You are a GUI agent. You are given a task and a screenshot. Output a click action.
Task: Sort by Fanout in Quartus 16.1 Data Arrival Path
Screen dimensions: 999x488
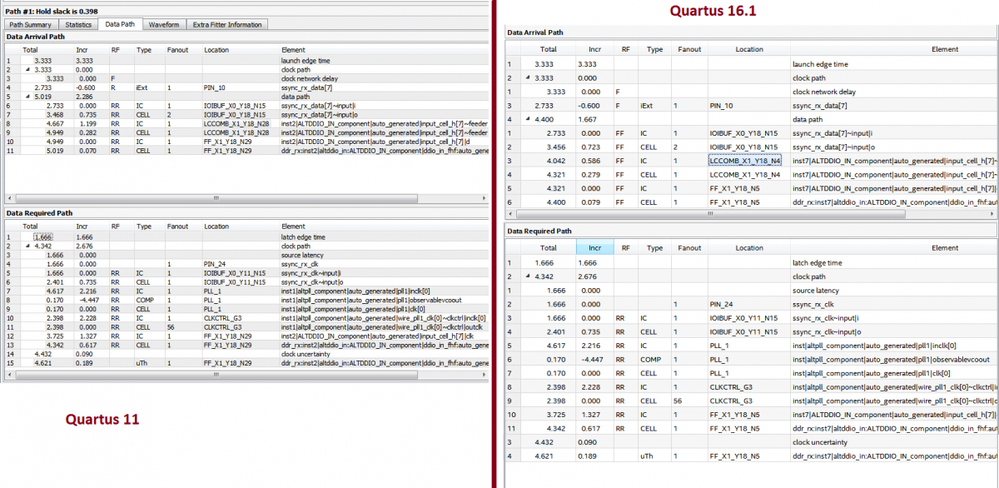(x=689, y=49)
